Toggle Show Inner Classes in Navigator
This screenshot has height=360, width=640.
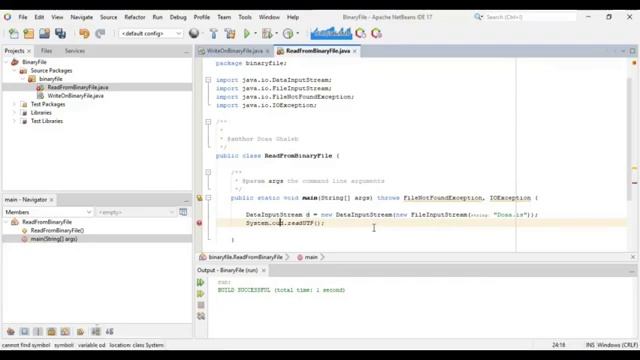coord(65,331)
